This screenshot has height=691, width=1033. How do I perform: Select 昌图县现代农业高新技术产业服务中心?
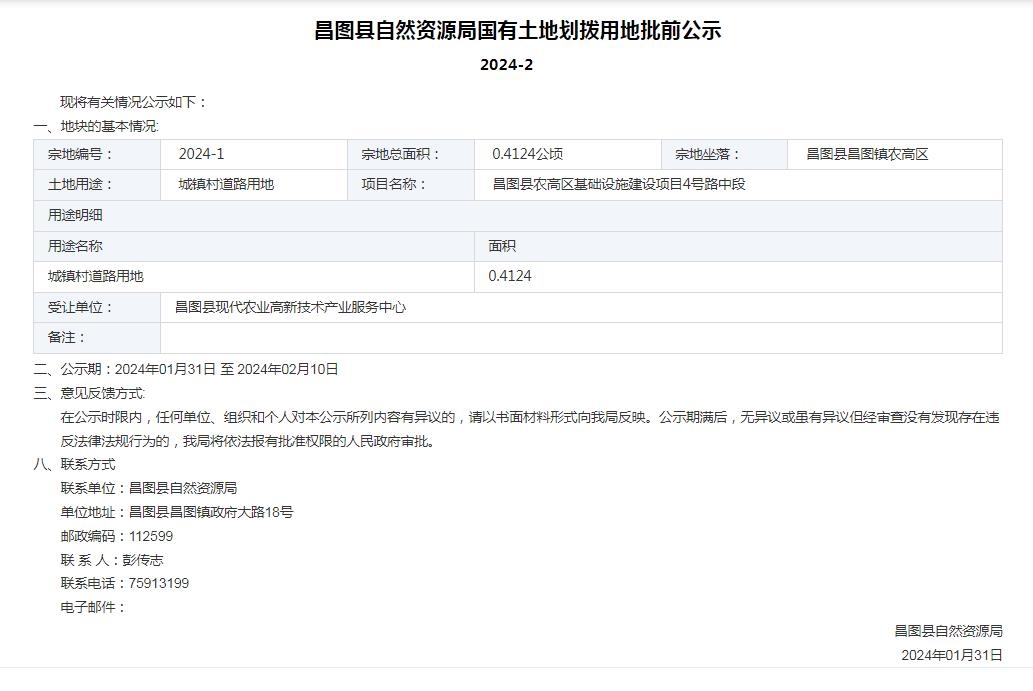coord(291,308)
